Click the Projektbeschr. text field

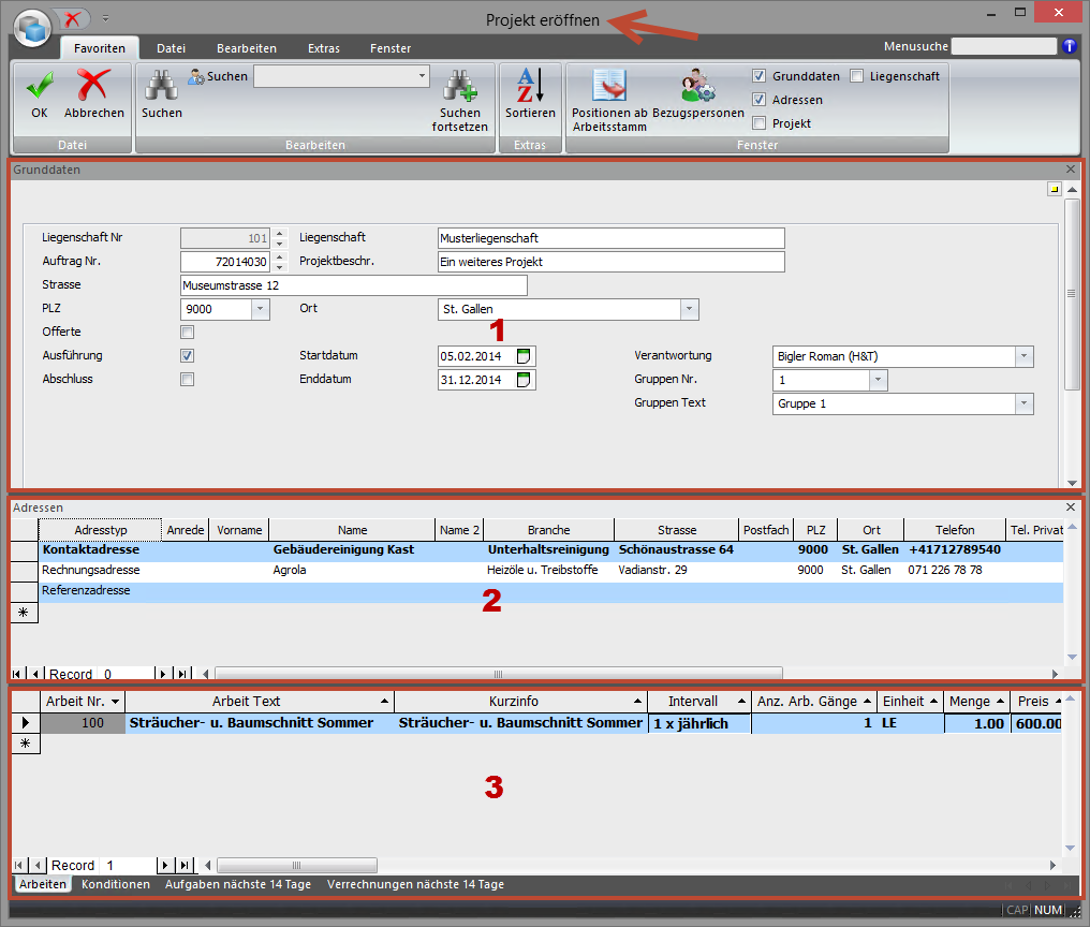tap(611, 262)
